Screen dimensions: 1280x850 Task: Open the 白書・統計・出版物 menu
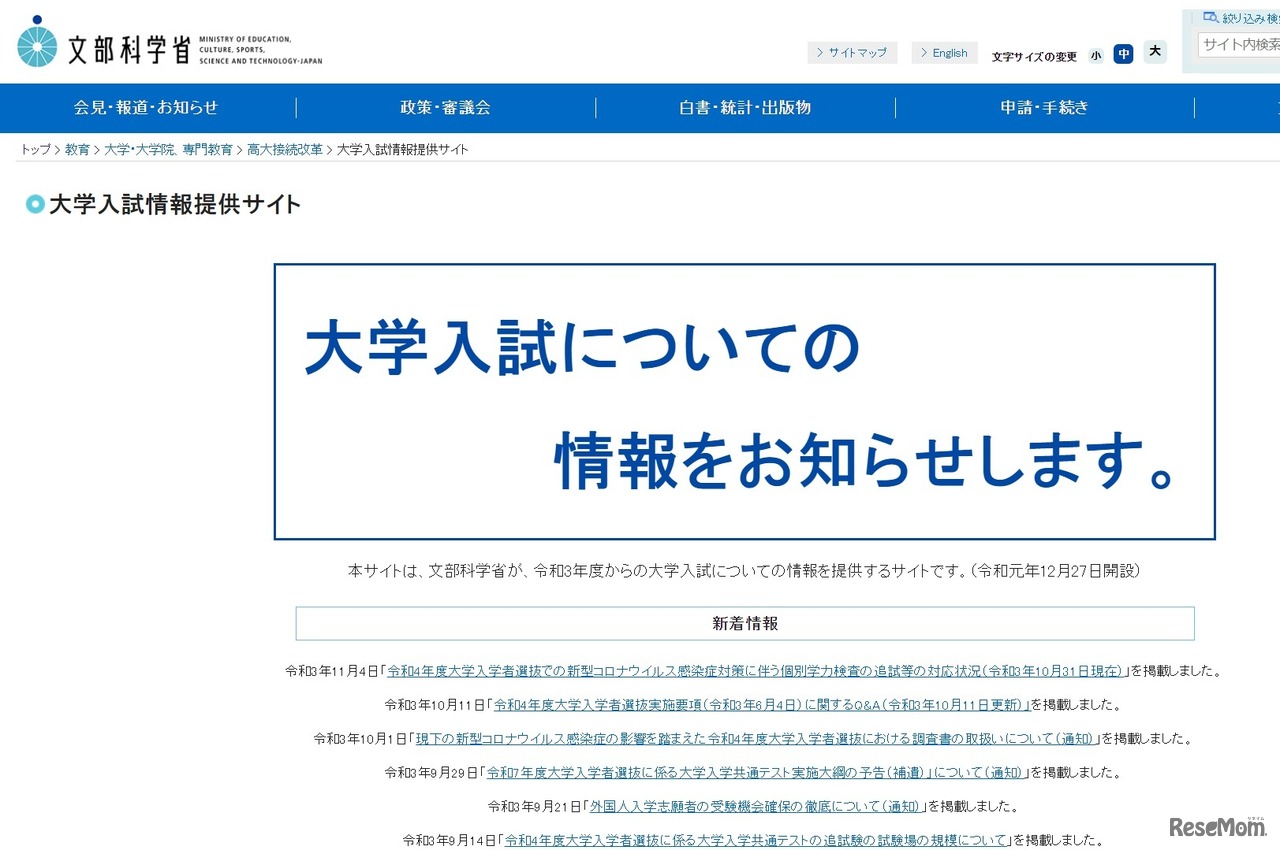(745, 108)
